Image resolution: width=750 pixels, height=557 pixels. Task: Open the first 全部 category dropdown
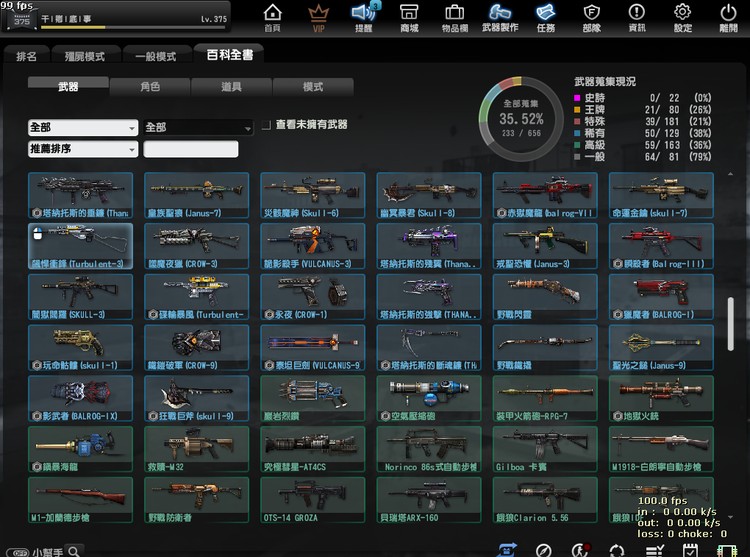click(83, 128)
